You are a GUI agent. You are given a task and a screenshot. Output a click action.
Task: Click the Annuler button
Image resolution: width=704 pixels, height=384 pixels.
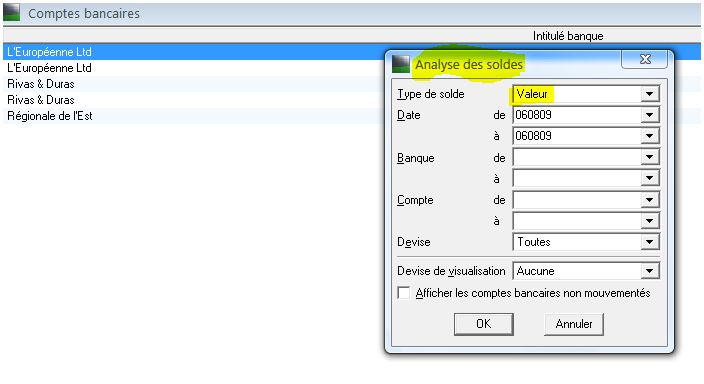click(574, 324)
